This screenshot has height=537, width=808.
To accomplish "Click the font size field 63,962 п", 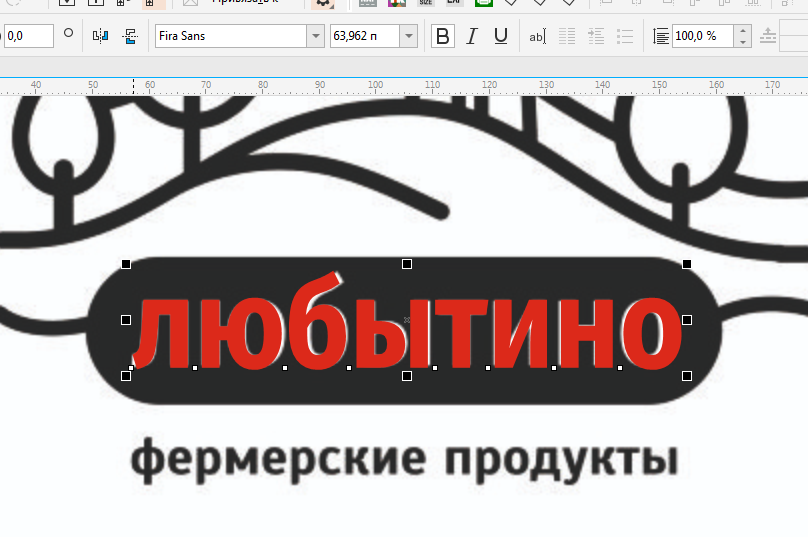I will coord(365,36).
